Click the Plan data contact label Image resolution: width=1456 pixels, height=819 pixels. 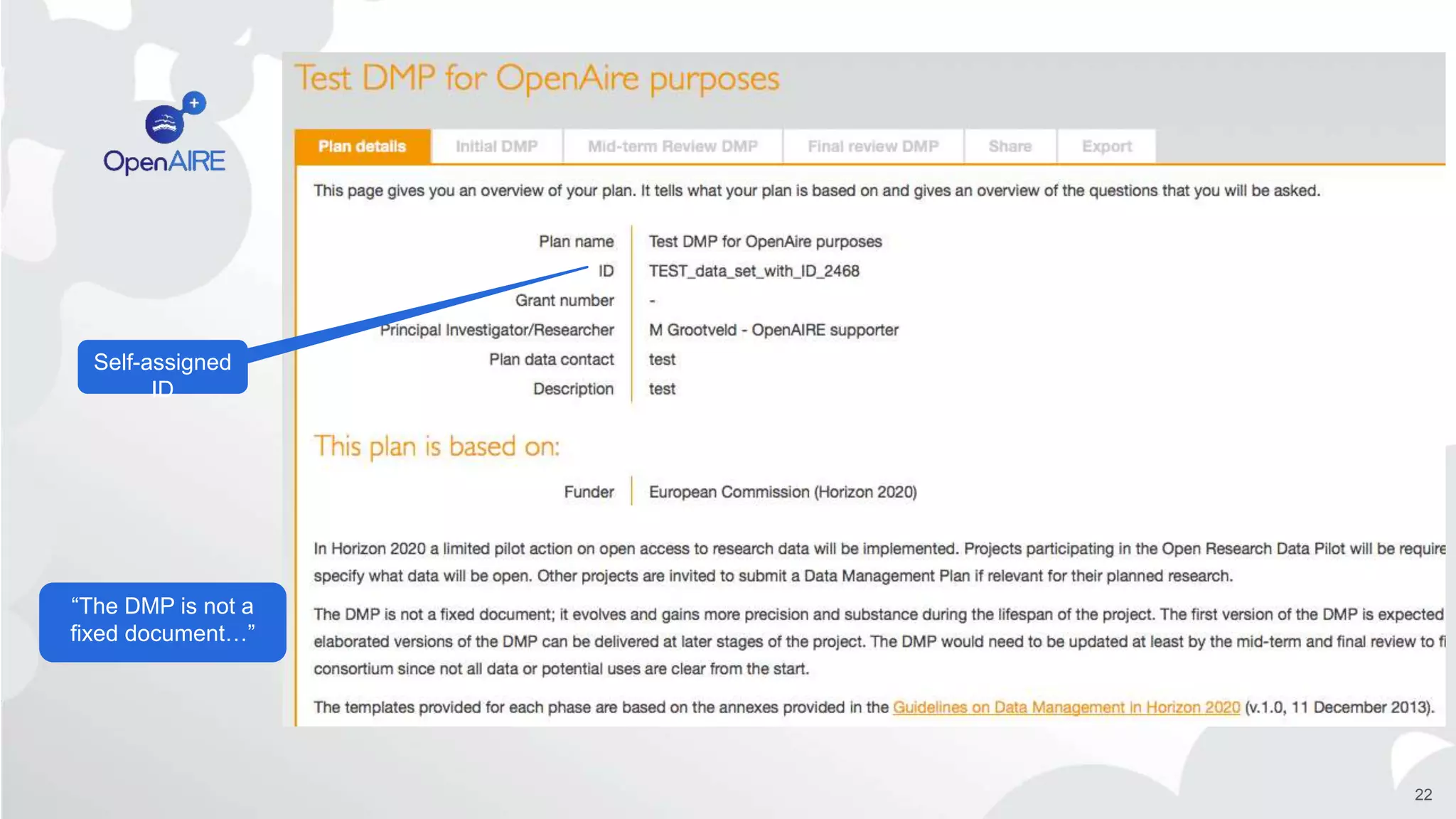click(551, 360)
